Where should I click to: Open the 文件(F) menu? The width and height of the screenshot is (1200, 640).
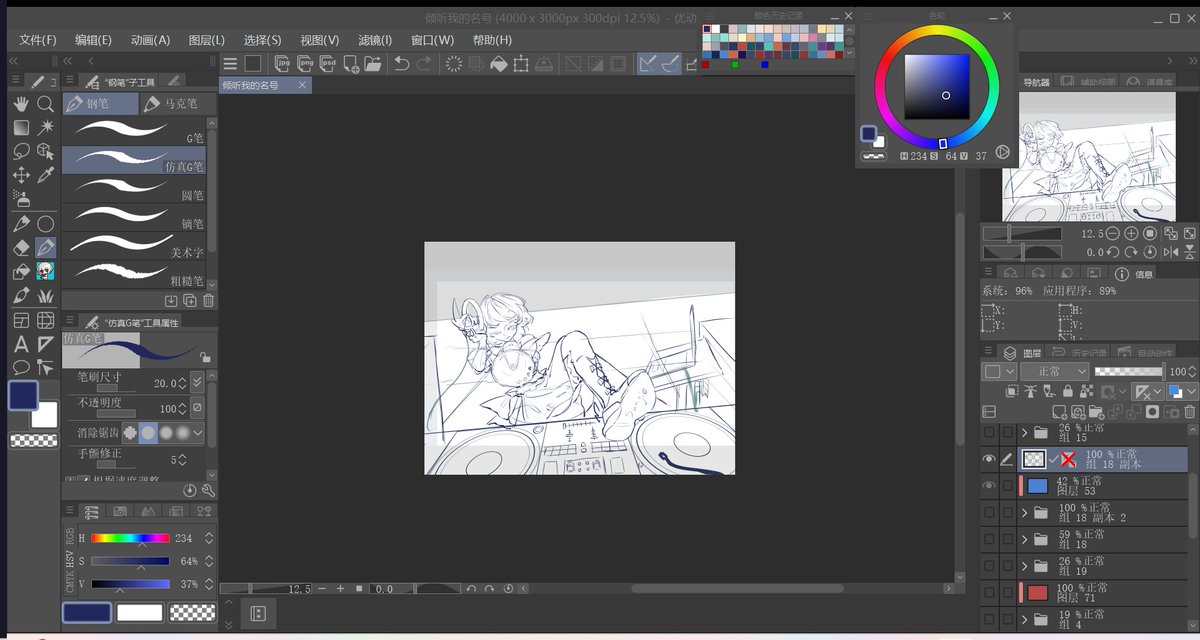tap(38, 40)
